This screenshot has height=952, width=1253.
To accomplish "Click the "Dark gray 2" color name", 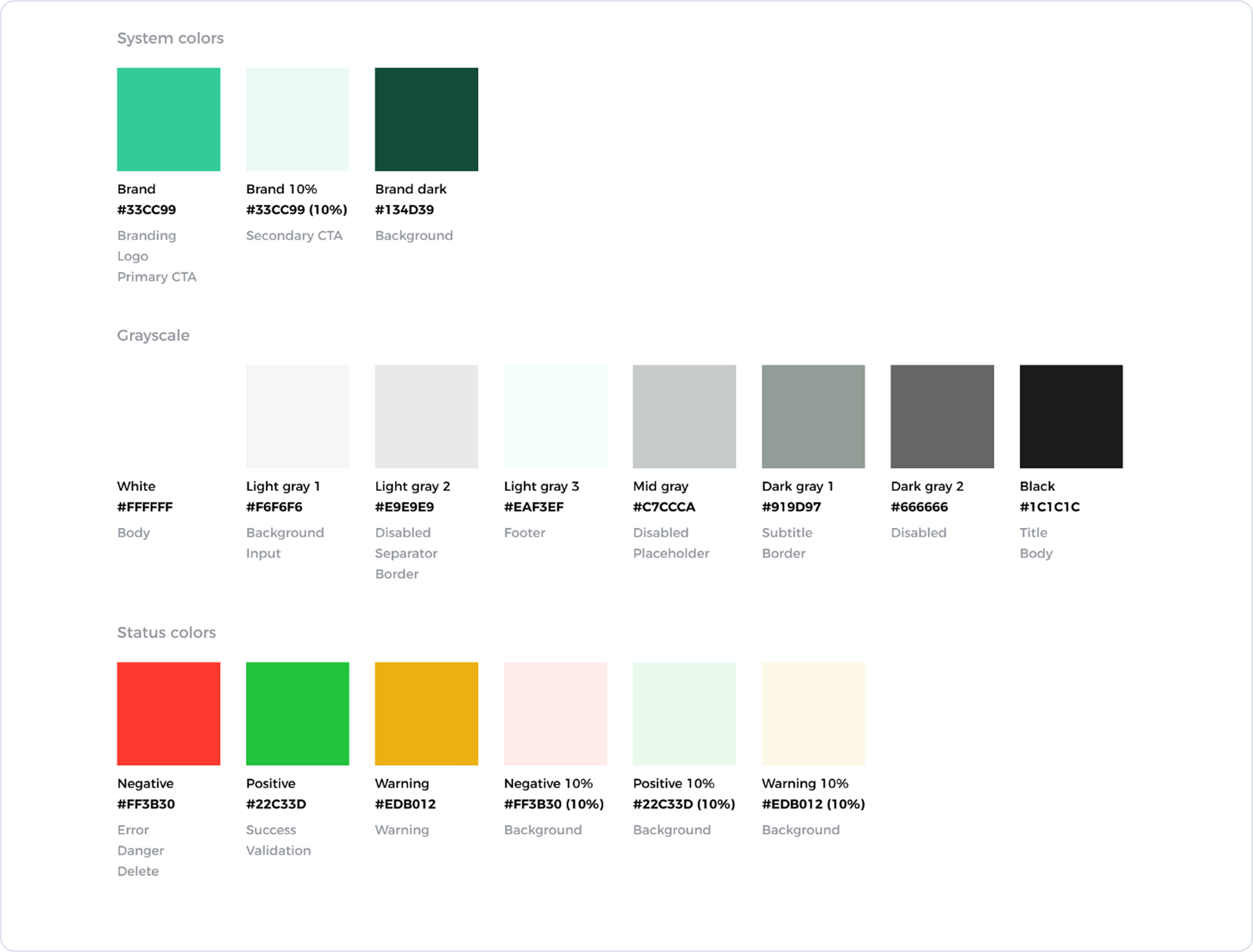I will [x=927, y=487].
